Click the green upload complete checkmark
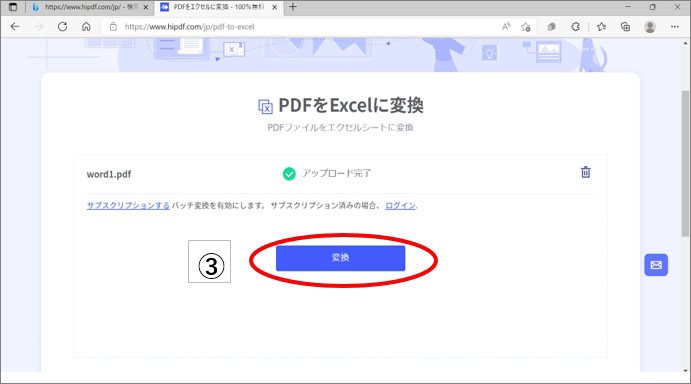The width and height of the screenshot is (691, 384). point(289,174)
